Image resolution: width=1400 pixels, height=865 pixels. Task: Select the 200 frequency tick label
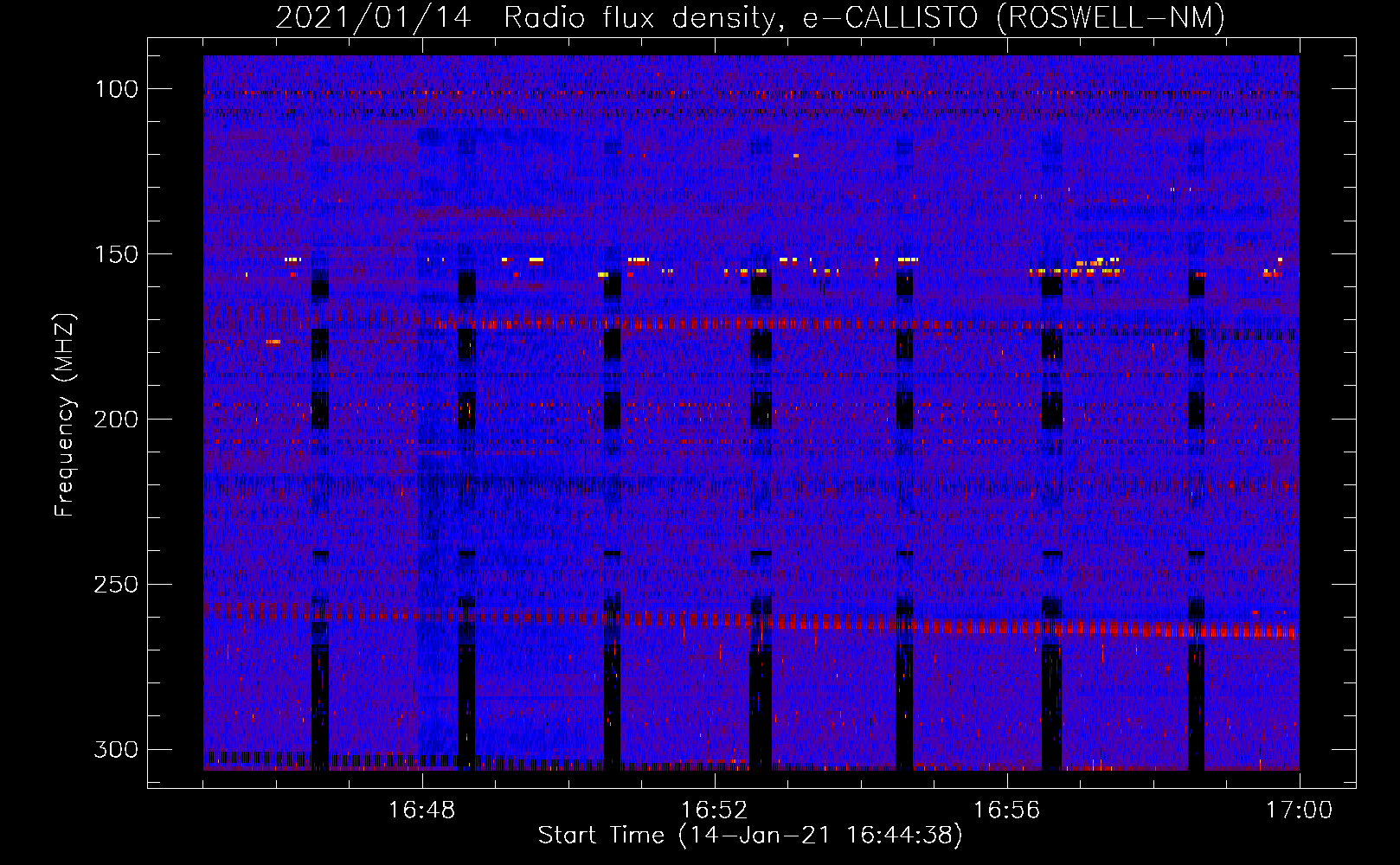tap(117, 420)
